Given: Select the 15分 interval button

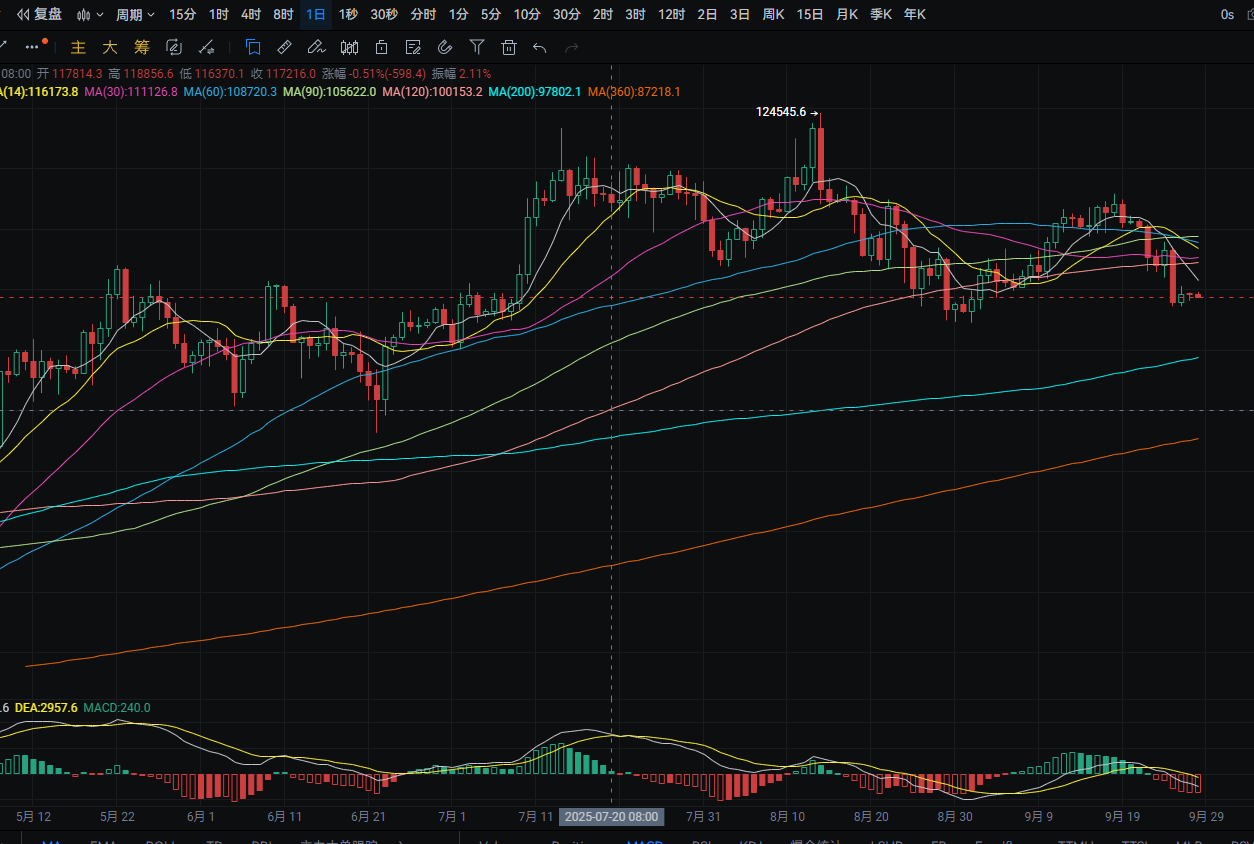Looking at the screenshot, I should click(183, 14).
